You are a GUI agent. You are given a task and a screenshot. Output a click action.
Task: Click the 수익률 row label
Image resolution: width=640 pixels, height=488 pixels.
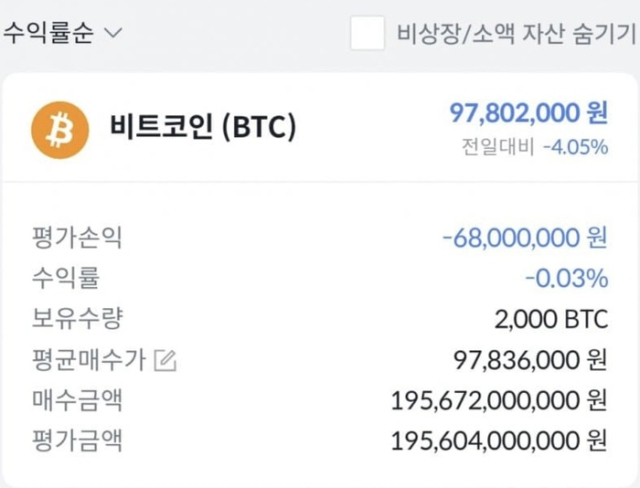(x=65, y=278)
